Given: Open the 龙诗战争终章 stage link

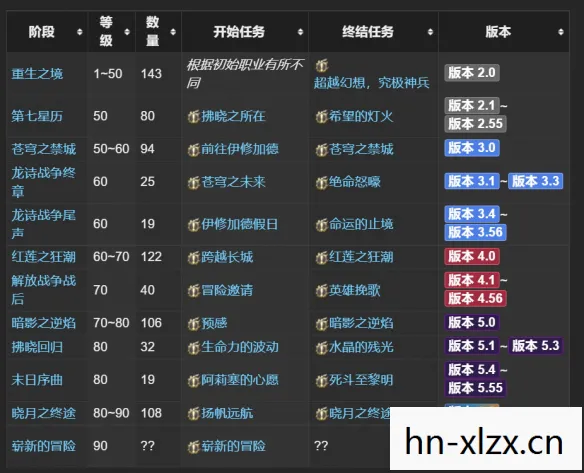Looking at the screenshot, I should (x=44, y=182).
